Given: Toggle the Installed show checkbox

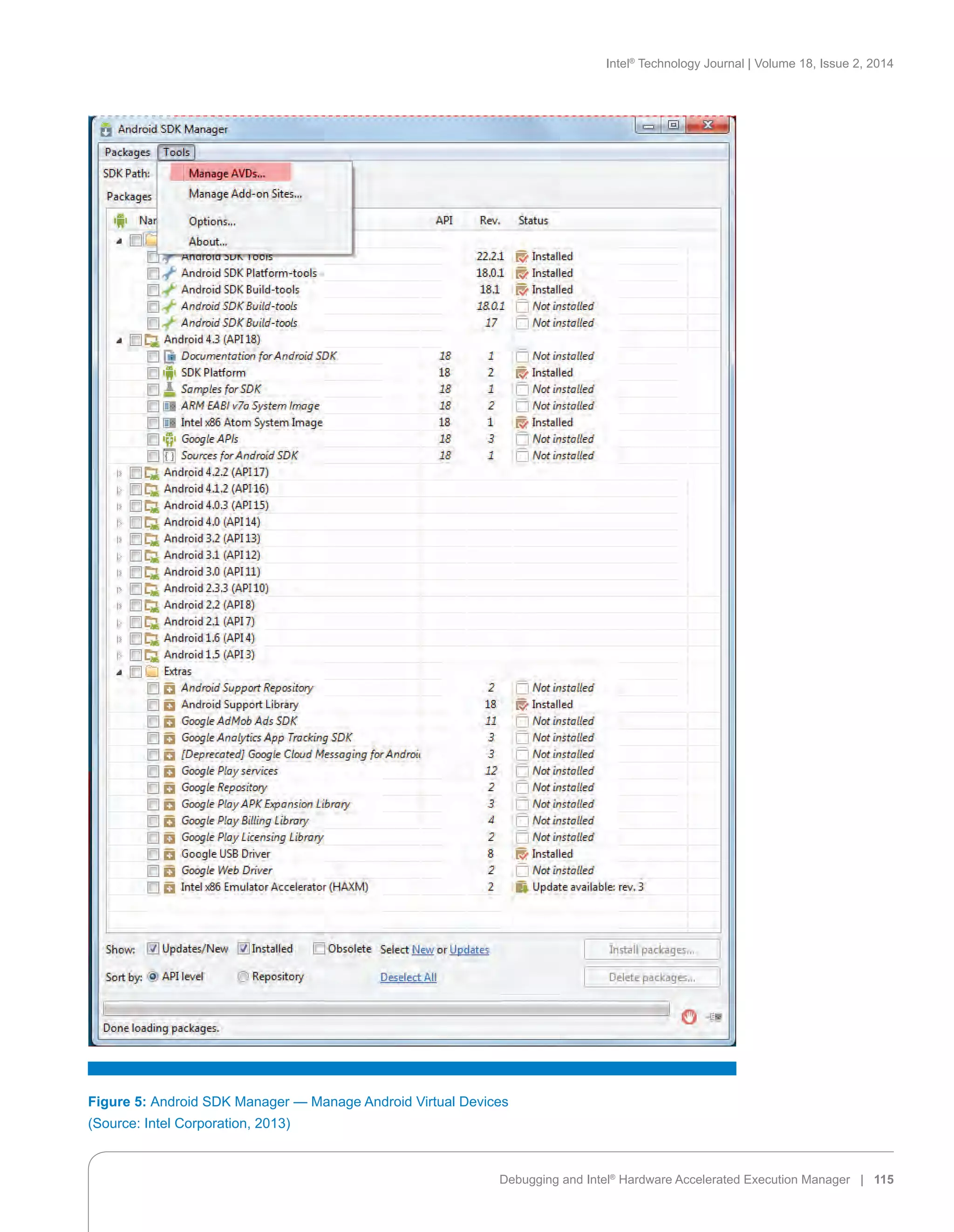Looking at the screenshot, I should [x=243, y=949].
